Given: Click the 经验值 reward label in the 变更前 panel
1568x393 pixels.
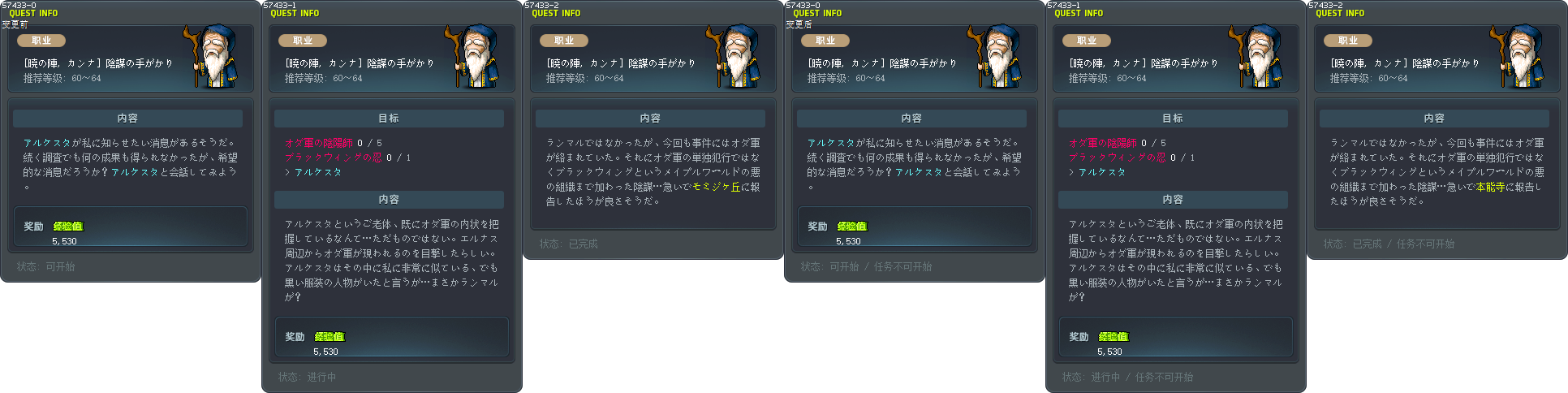Looking at the screenshot, I should (x=68, y=227).
